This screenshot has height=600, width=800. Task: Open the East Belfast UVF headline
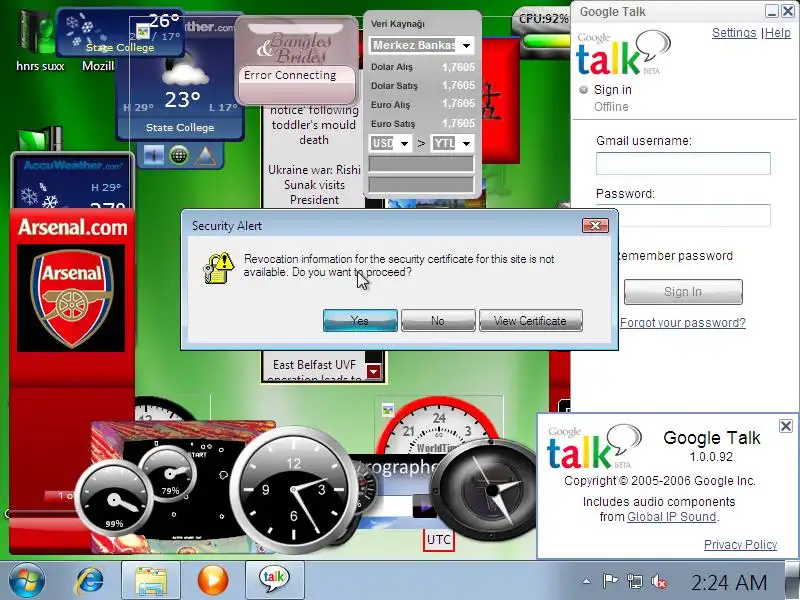pos(314,371)
